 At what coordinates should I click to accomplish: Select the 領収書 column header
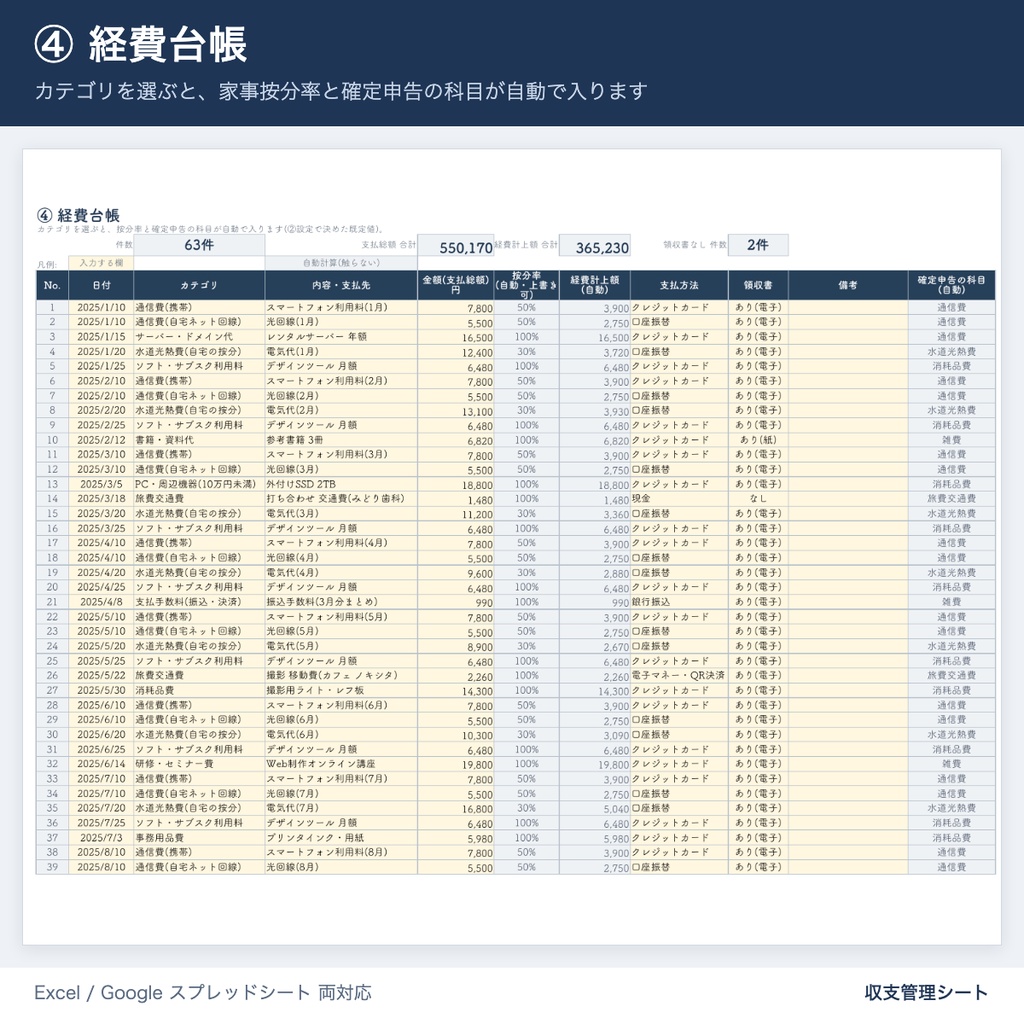click(x=758, y=285)
